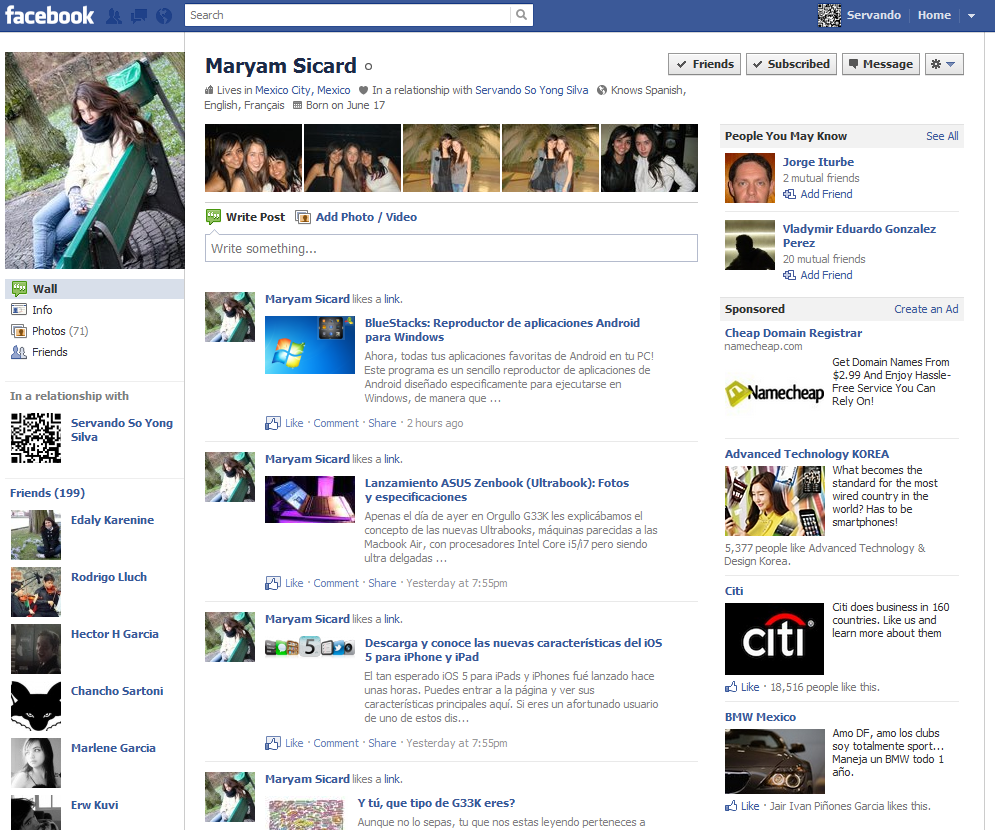Open Cheap Domain Registrar ad link
Image resolution: width=995 pixels, height=830 pixels.
(793, 333)
